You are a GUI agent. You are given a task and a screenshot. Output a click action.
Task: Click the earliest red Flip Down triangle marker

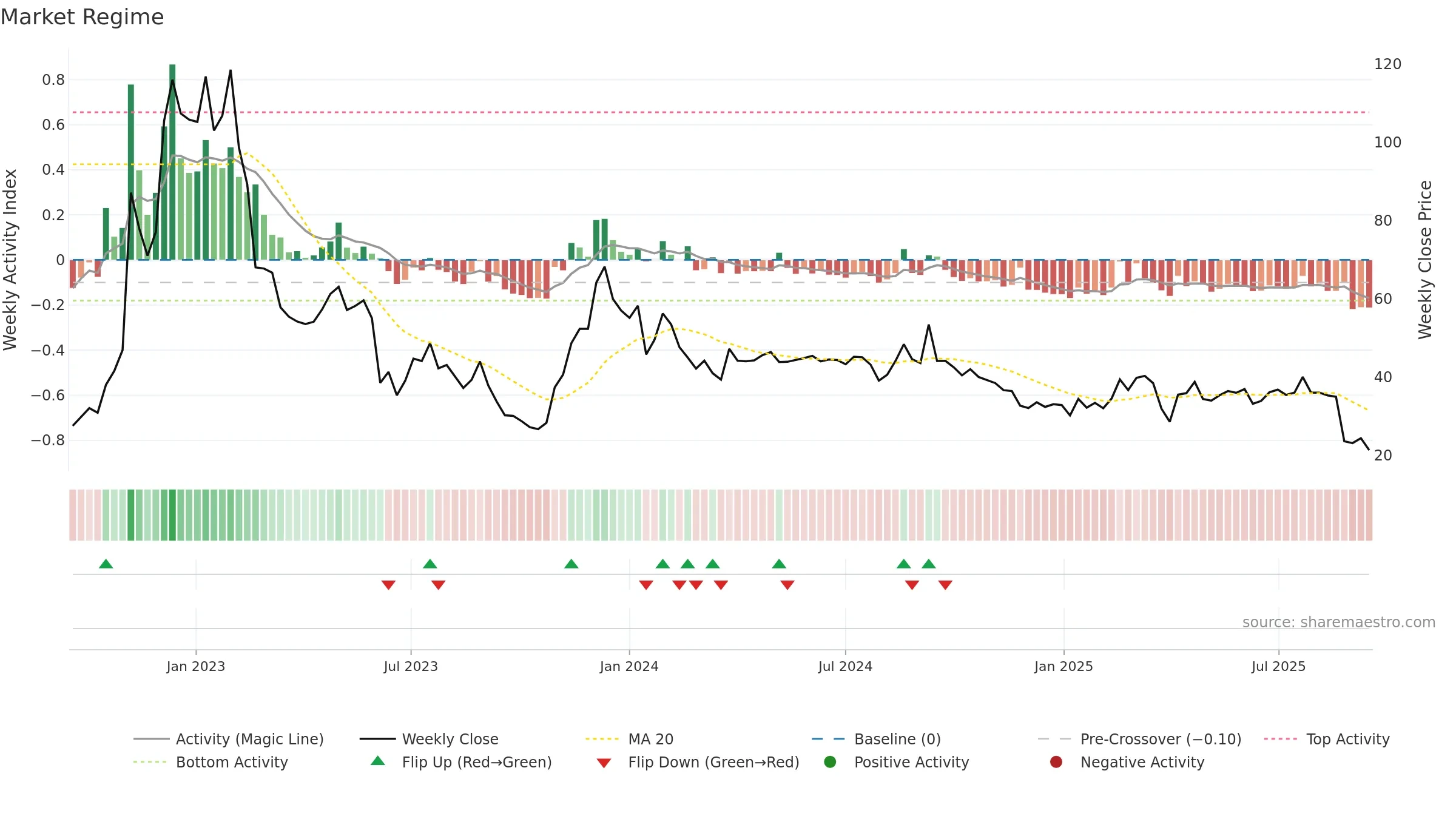pyautogui.click(x=389, y=585)
